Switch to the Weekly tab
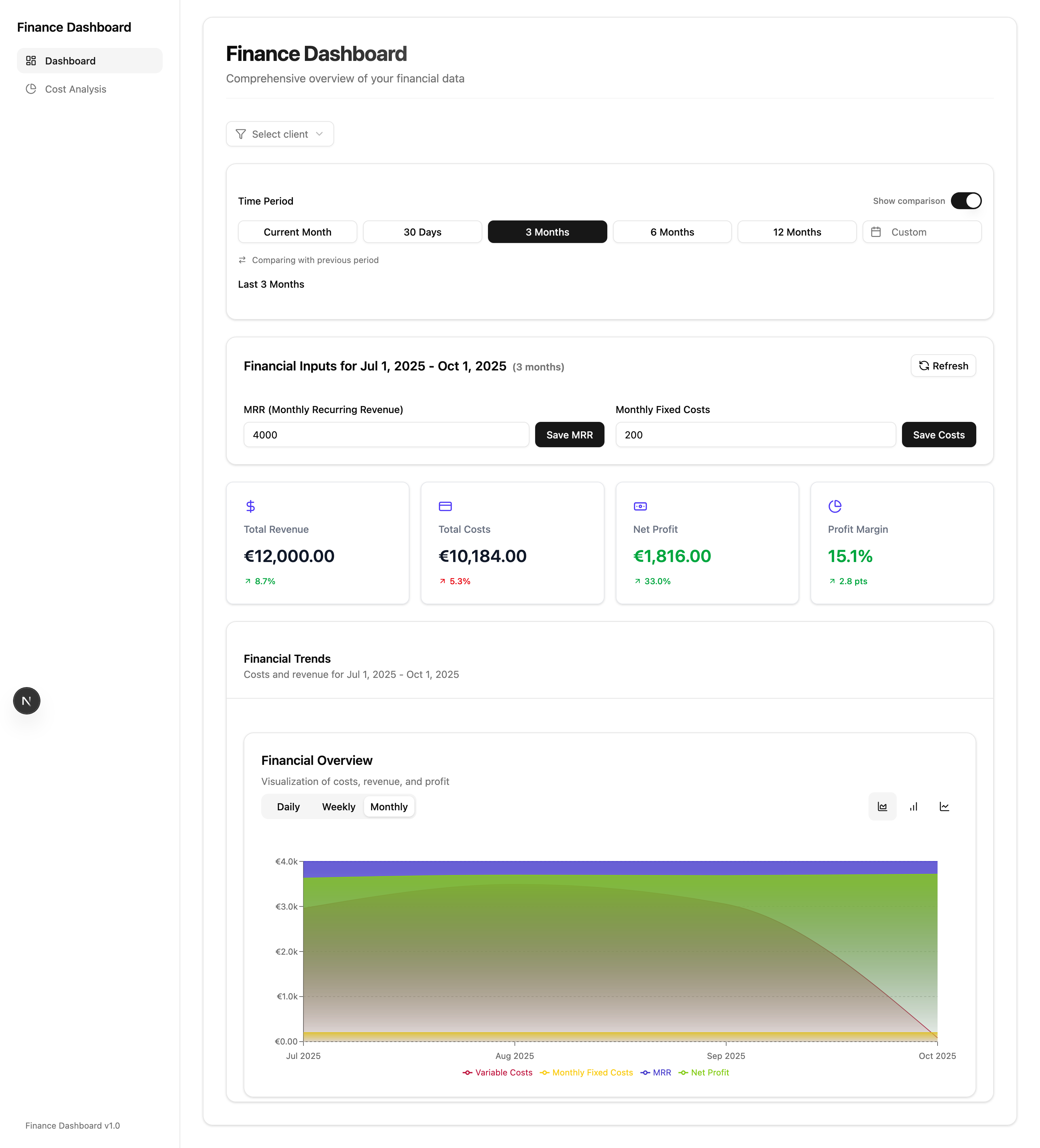Image resolution: width=1040 pixels, height=1148 pixels. click(339, 806)
